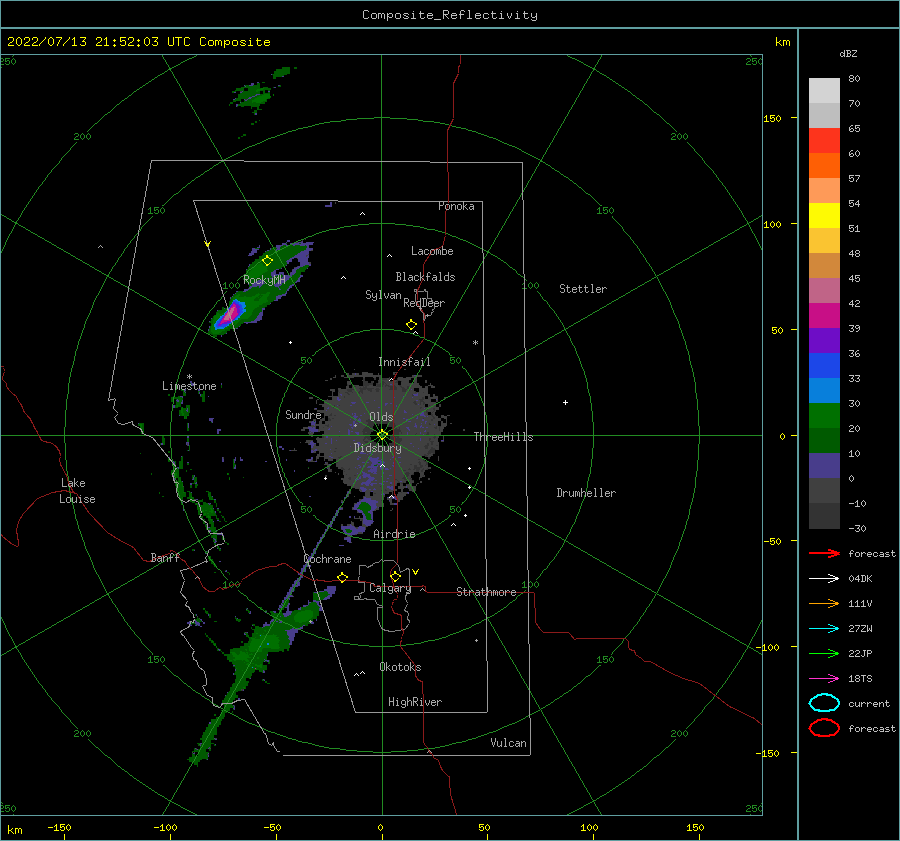The image size is (900, 841).
Task: Click yellow diamond marker below Cochrane label
Action: tap(343, 577)
